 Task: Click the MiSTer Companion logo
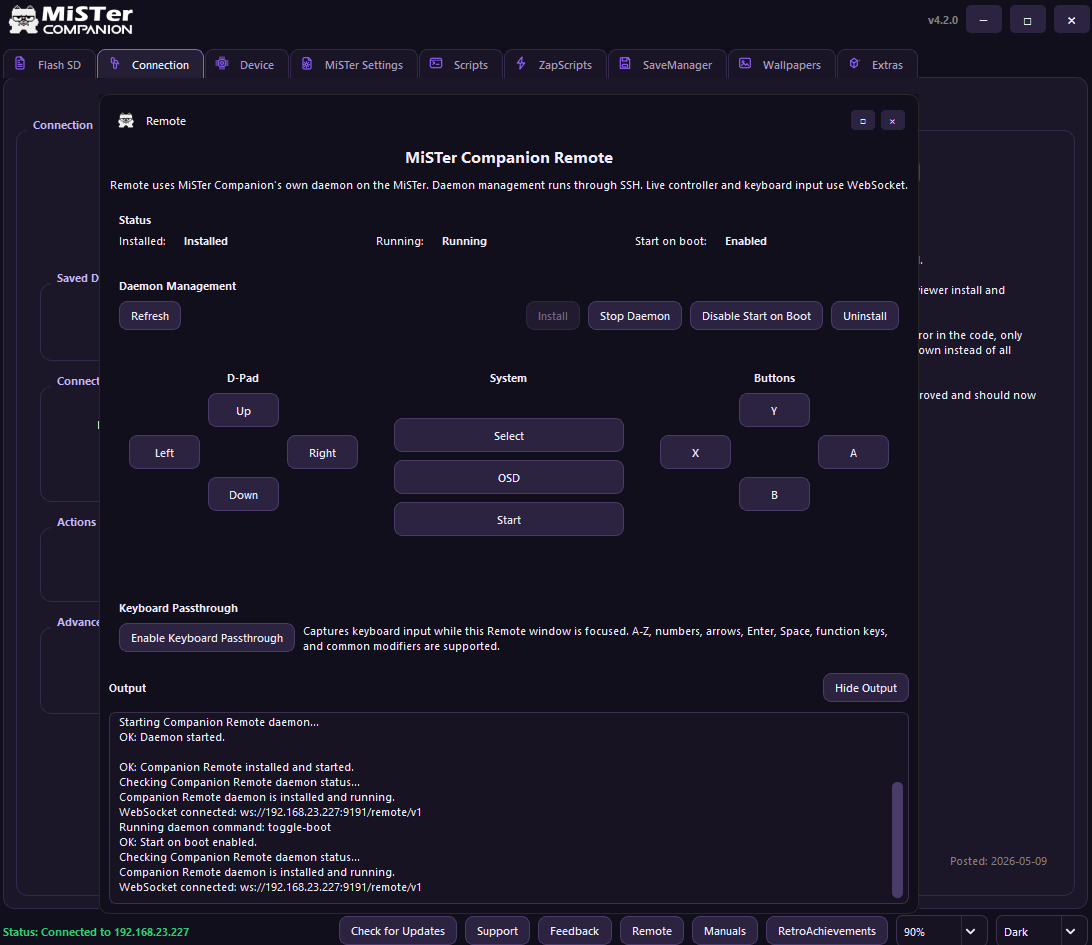click(70, 20)
